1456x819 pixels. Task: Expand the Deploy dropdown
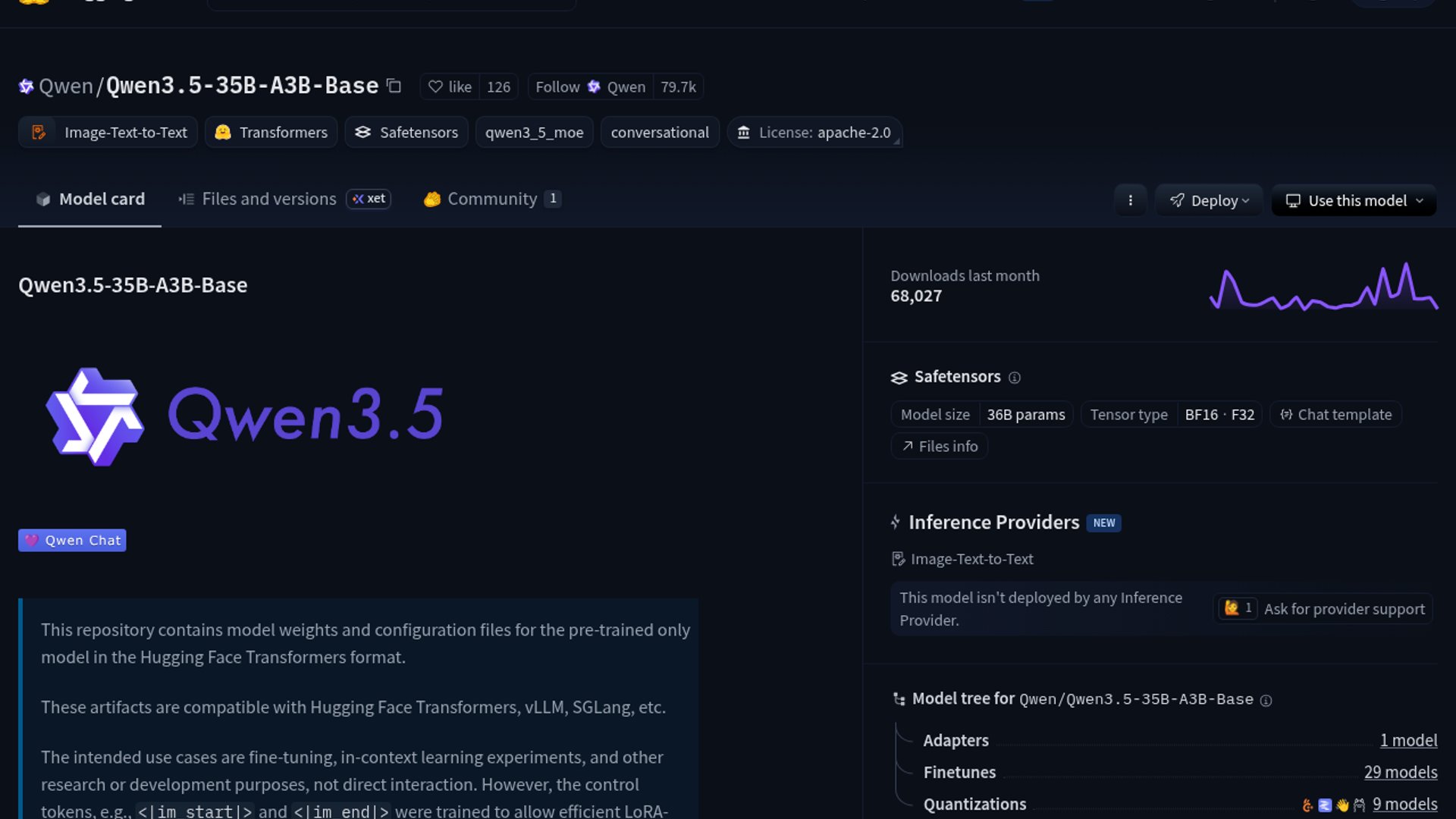1209,200
